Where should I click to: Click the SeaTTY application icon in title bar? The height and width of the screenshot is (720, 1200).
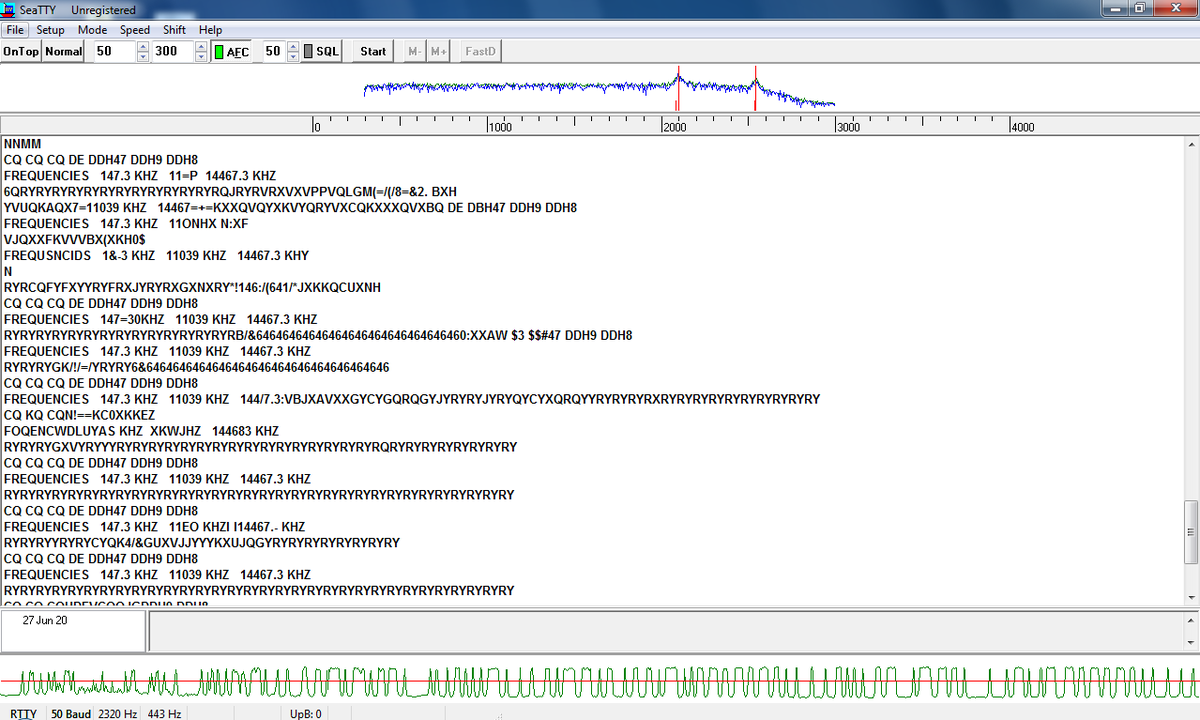[x=10, y=9]
